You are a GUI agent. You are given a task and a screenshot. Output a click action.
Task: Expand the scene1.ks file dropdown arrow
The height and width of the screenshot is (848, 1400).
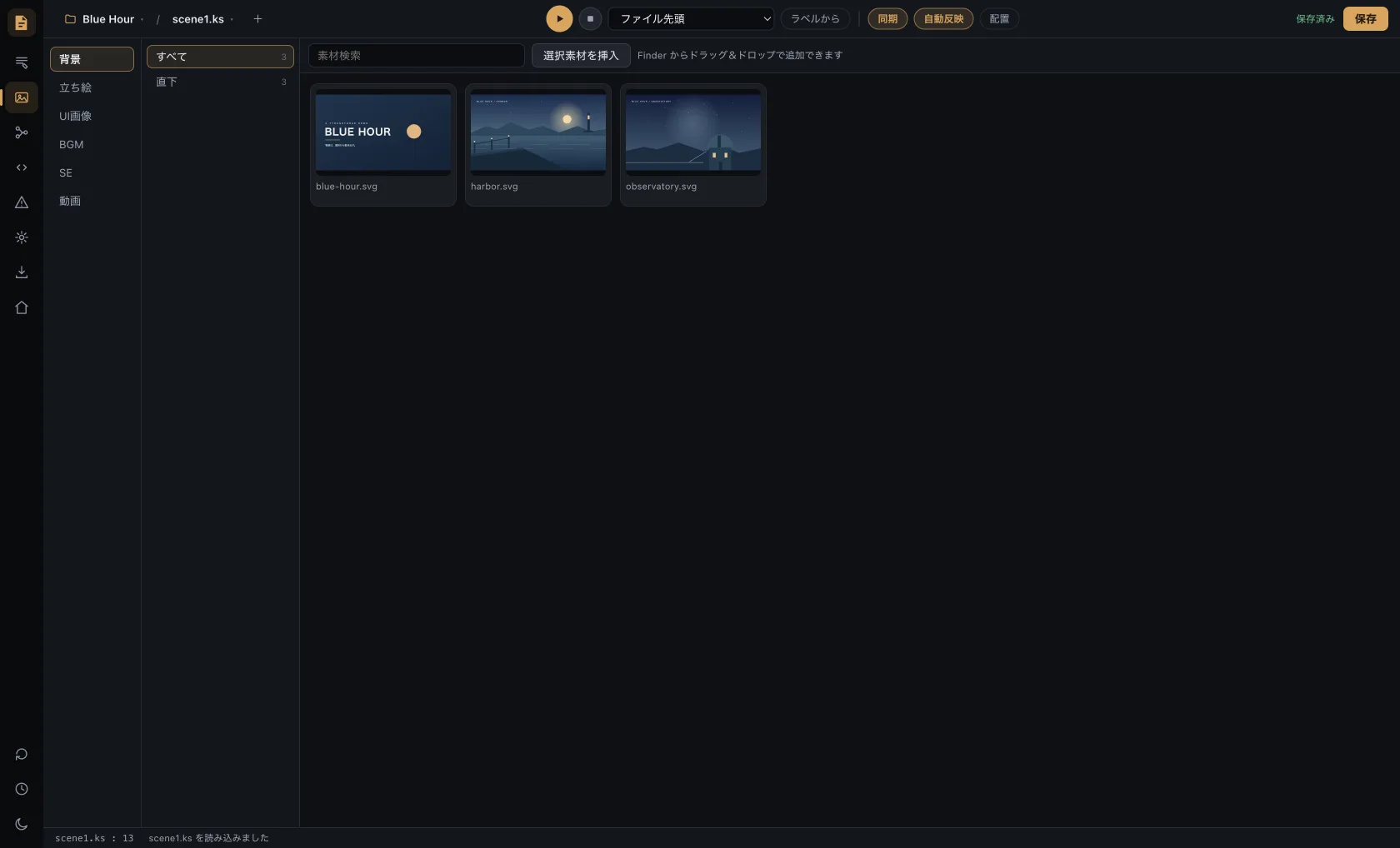(x=232, y=19)
